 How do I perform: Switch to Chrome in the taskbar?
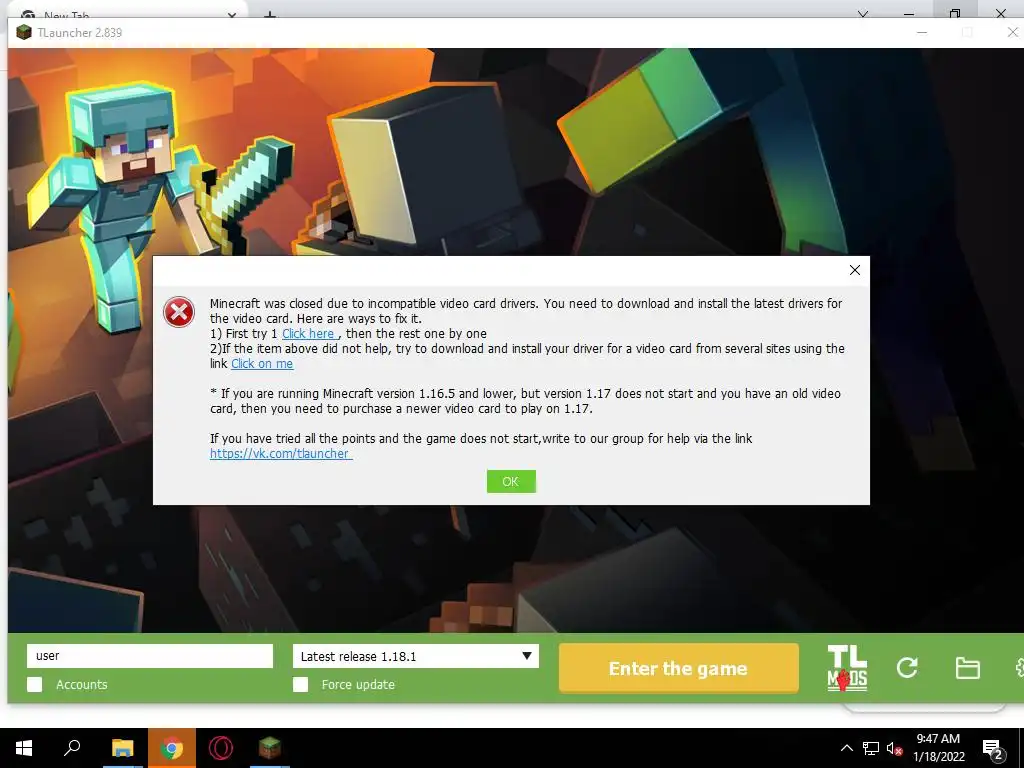pyautogui.click(x=172, y=748)
